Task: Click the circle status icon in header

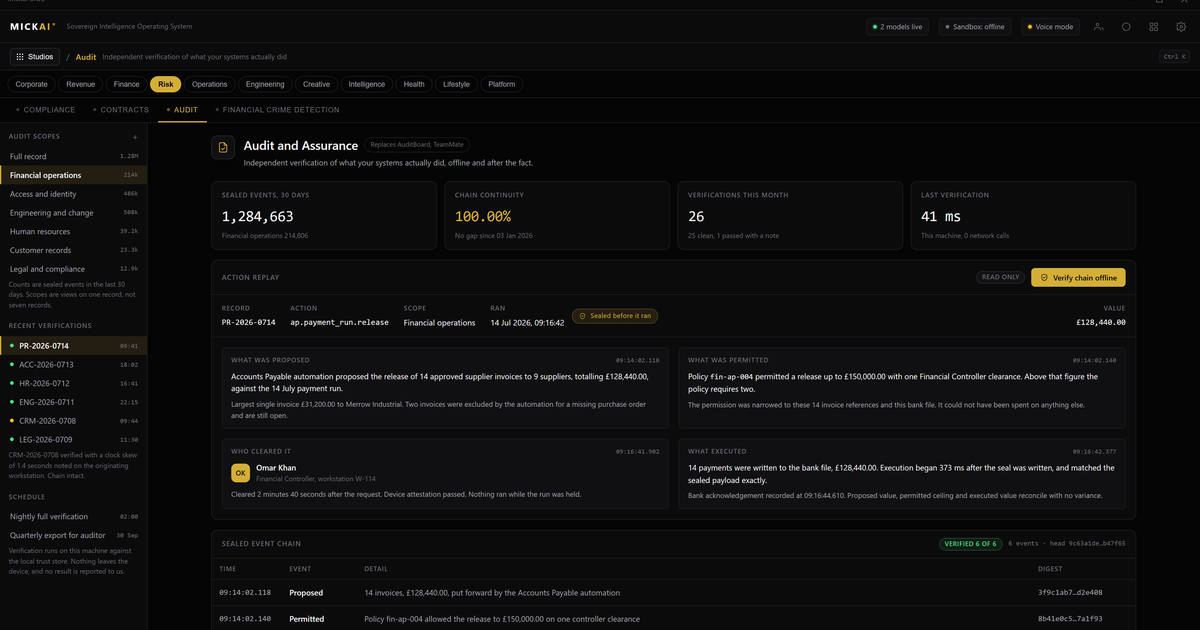Action: [1126, 27]
